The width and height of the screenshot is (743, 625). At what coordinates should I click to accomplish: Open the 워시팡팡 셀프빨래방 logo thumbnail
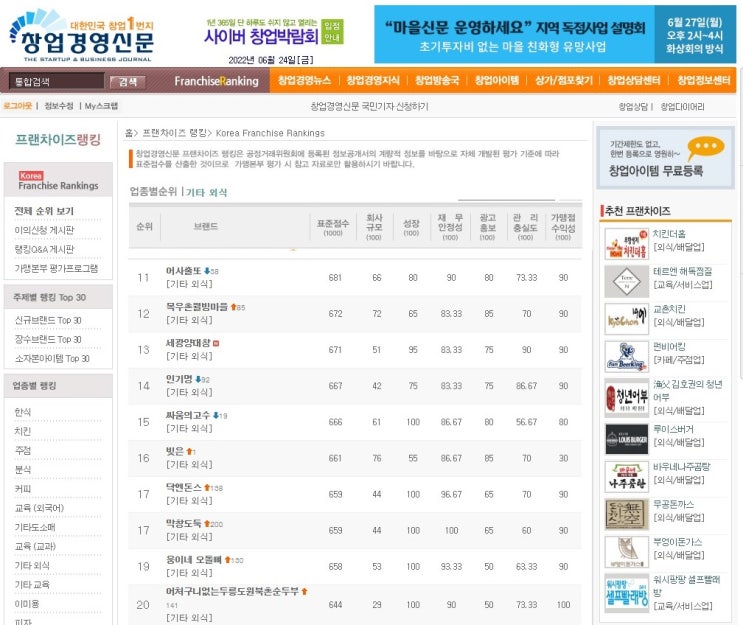click(626, 593)
